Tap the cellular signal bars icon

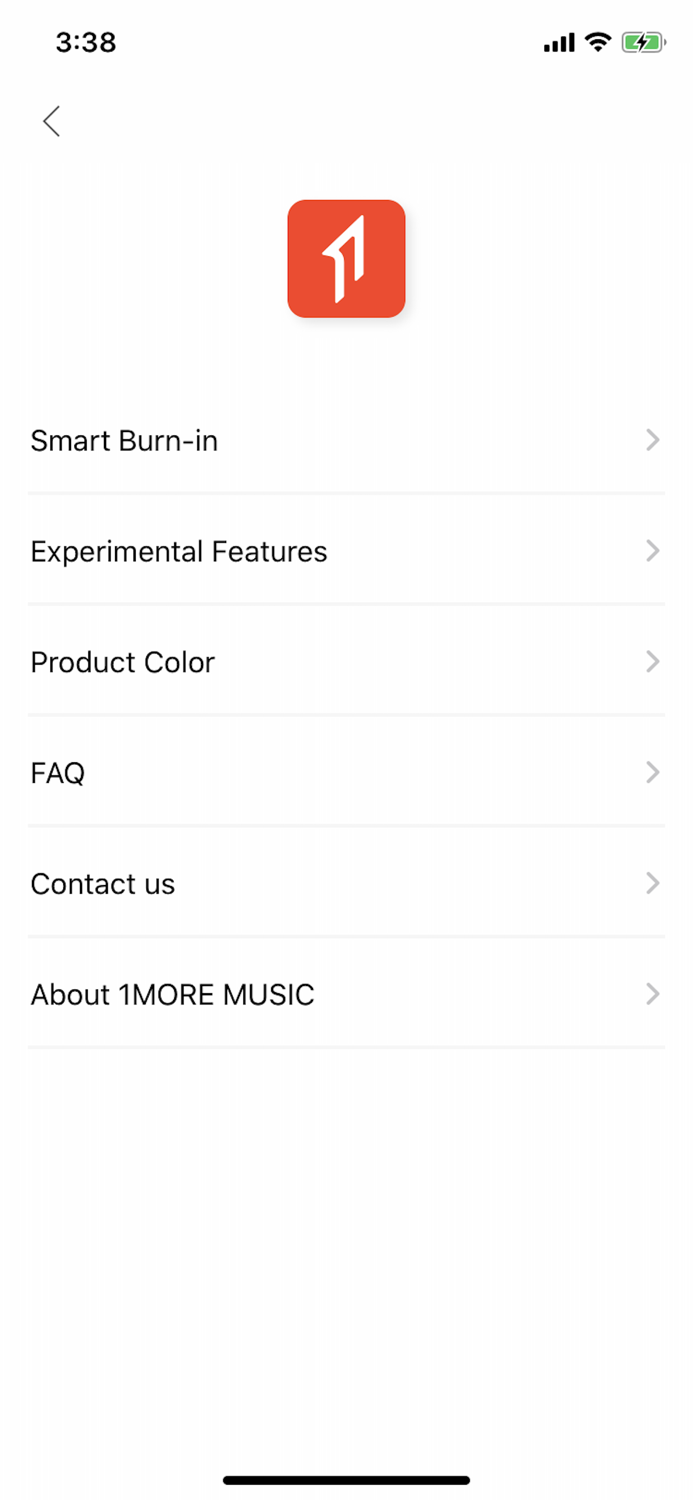click(x=559, y=42)
